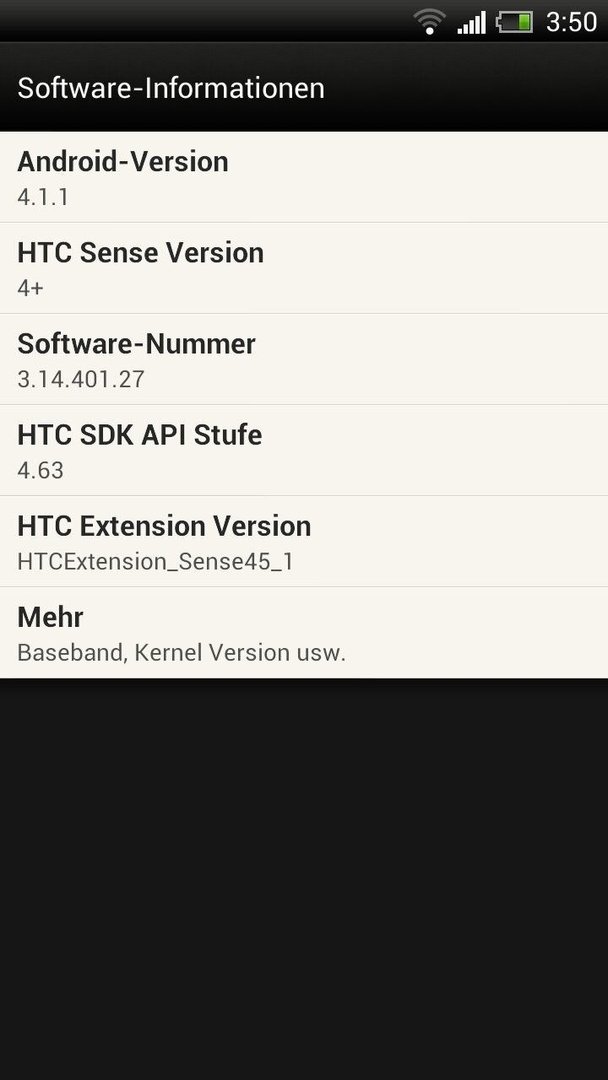The height and width of the screenshot is (1080, 608).
Task: Tap the 3:50 clock in status bar
Action: point(571,22)
